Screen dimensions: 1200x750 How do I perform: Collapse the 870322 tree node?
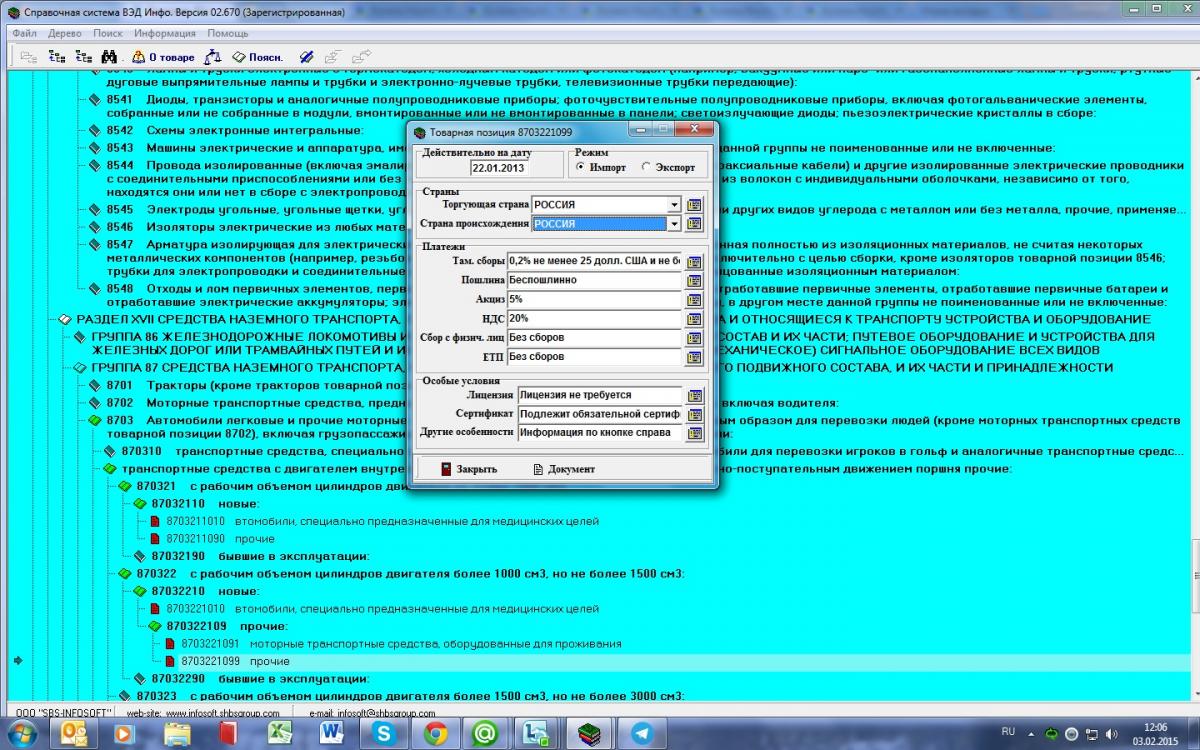tap(124, 574)
